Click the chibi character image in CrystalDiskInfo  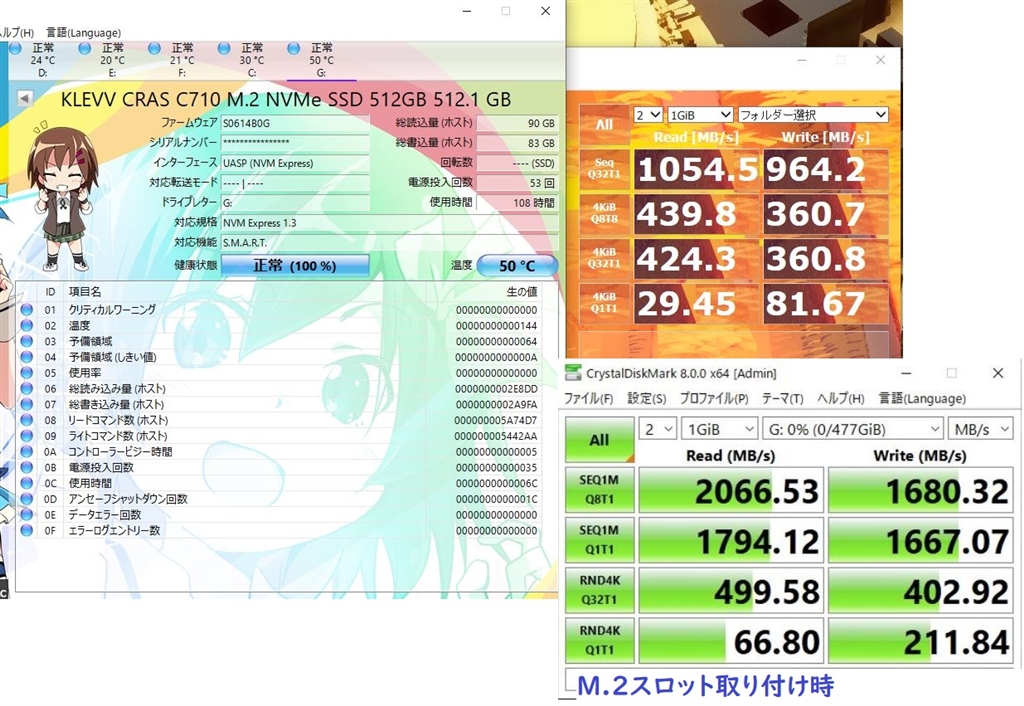pos(62,196)
